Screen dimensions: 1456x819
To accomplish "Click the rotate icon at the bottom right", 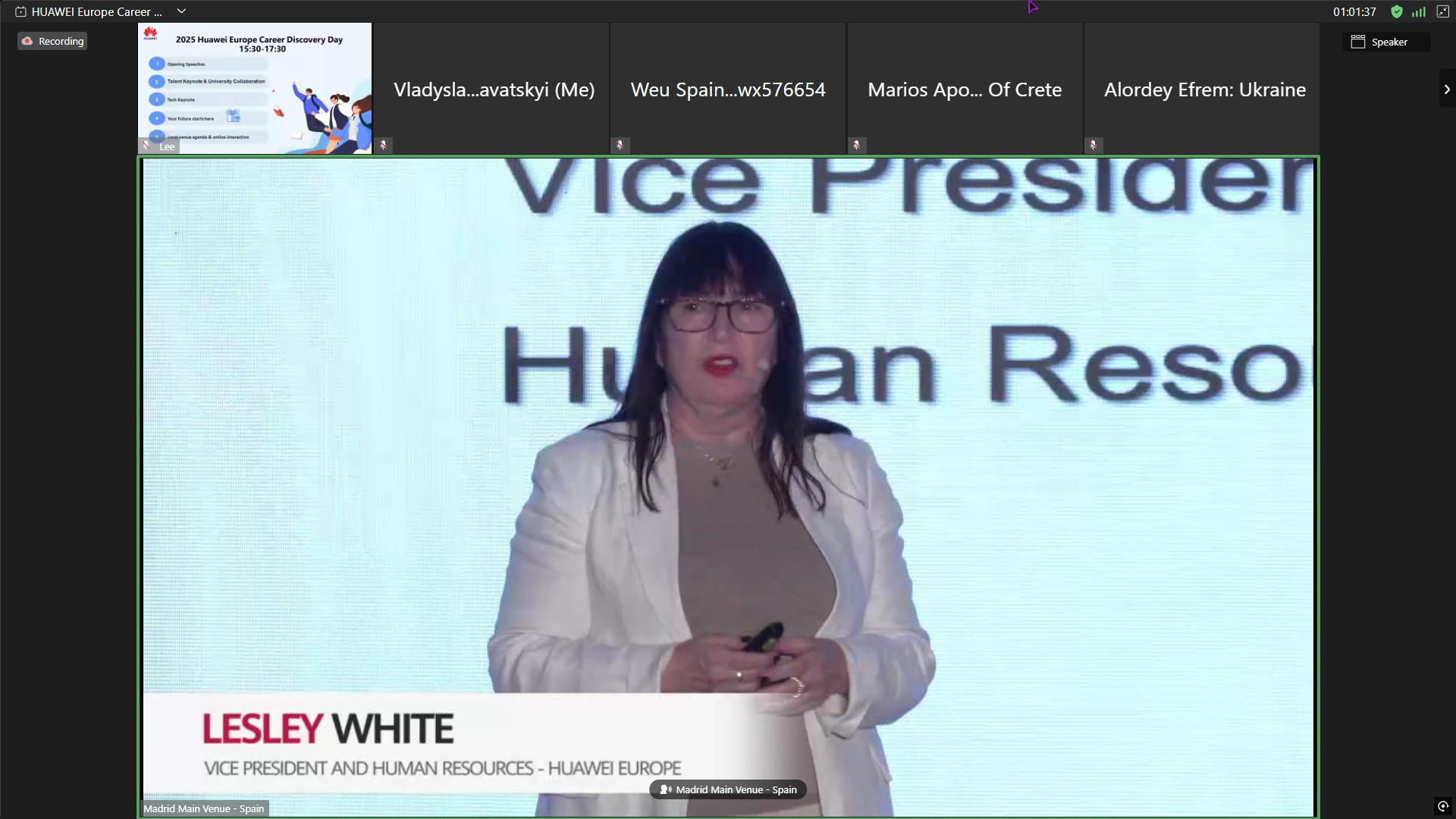I will tap(1442, 806).
